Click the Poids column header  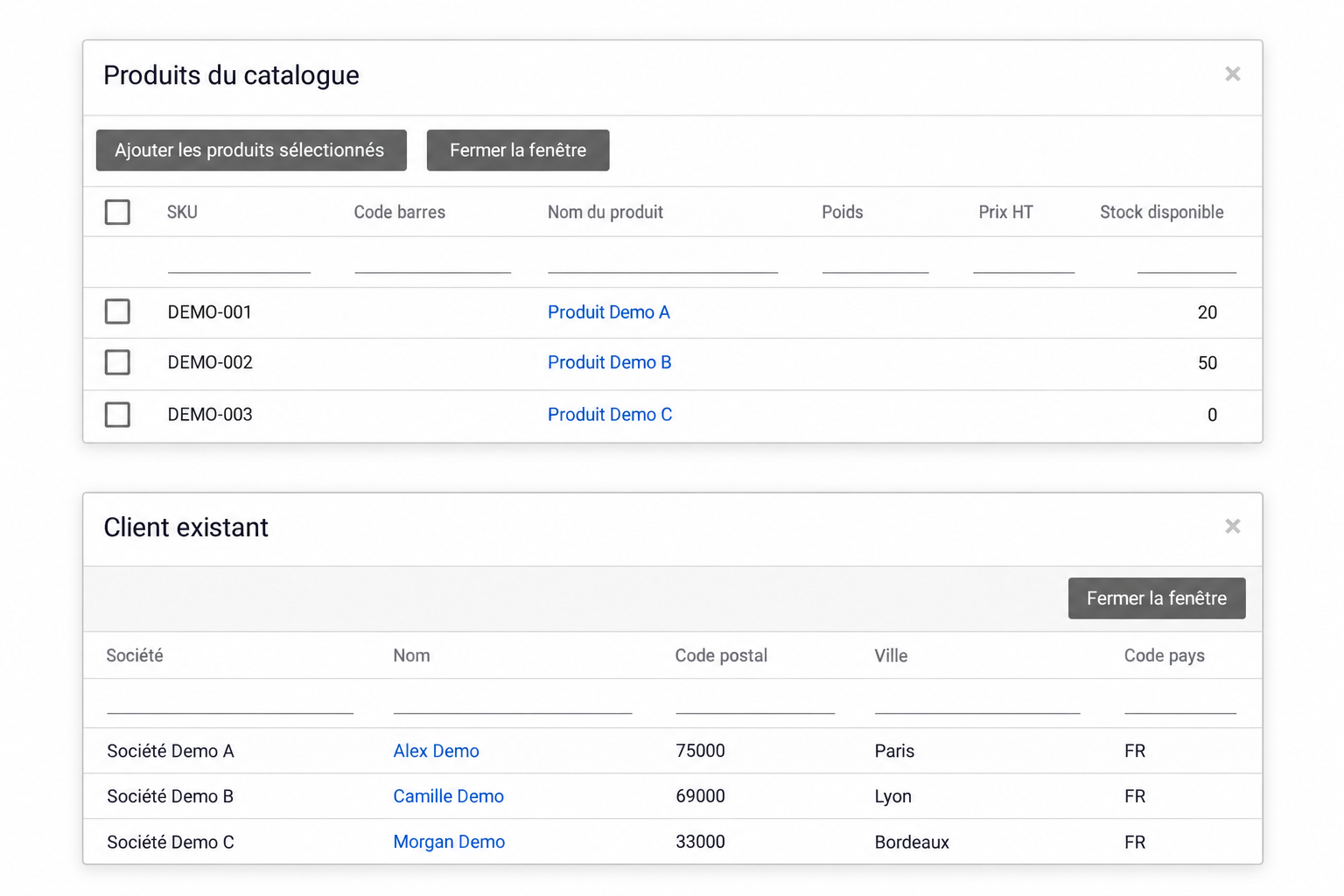843,213
